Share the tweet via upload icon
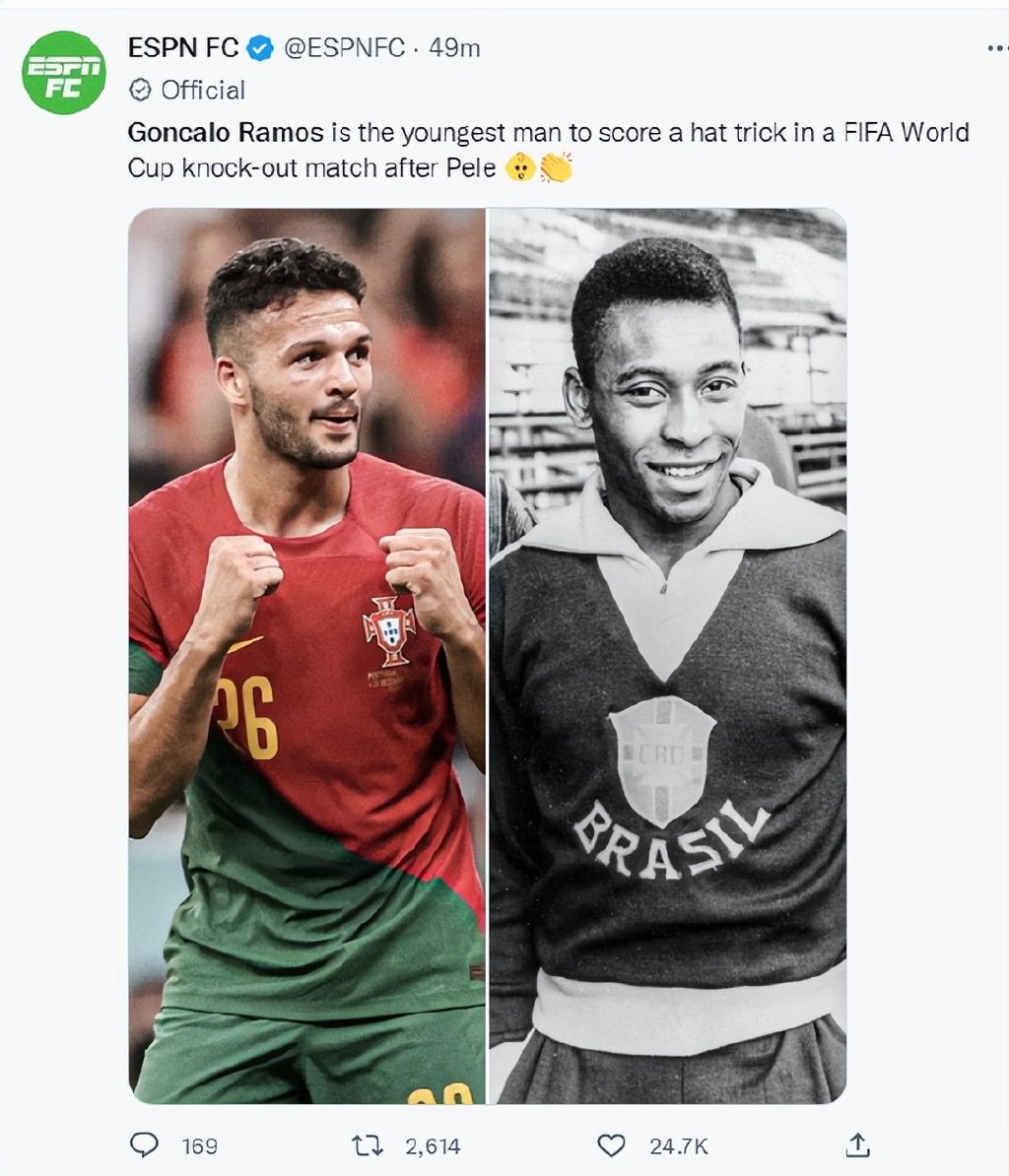Viewport: 1009px width, 1176px height. tap(858, 1144)
